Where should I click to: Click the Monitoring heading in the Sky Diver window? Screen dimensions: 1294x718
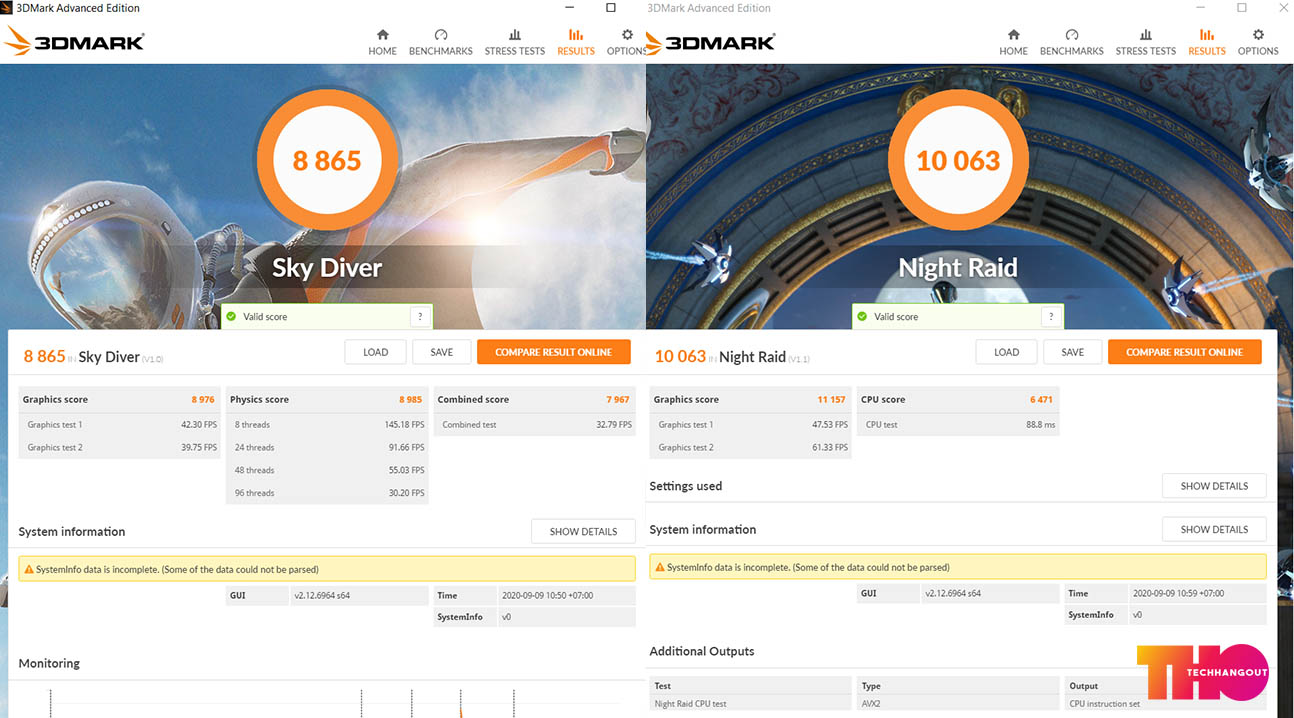pyautogui.click(x=49, y=663)
